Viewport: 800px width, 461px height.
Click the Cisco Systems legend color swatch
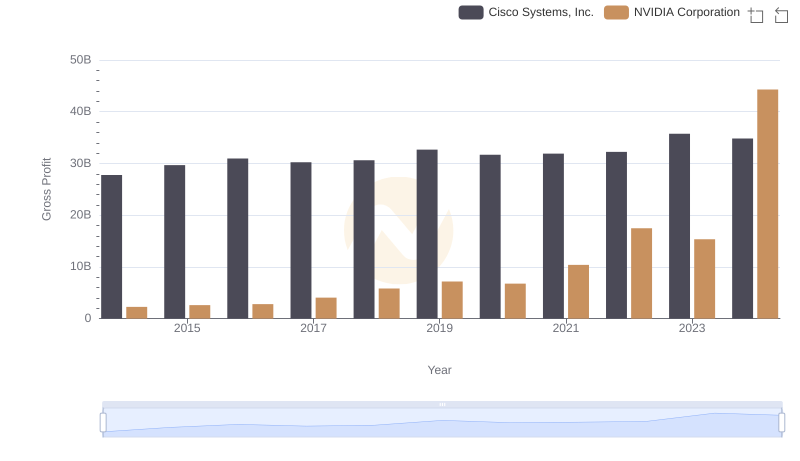(x=471, y=12)
